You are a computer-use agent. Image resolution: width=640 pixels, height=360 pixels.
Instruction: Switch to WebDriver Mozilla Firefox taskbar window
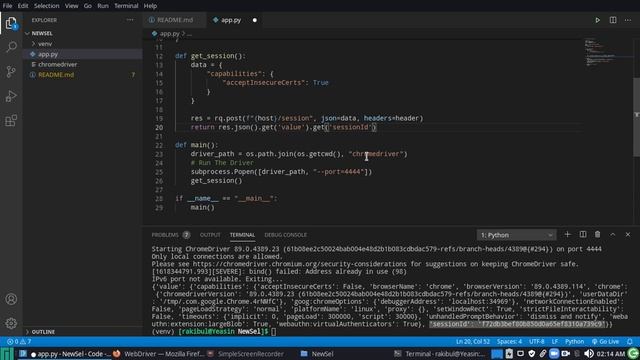(159, 354)
